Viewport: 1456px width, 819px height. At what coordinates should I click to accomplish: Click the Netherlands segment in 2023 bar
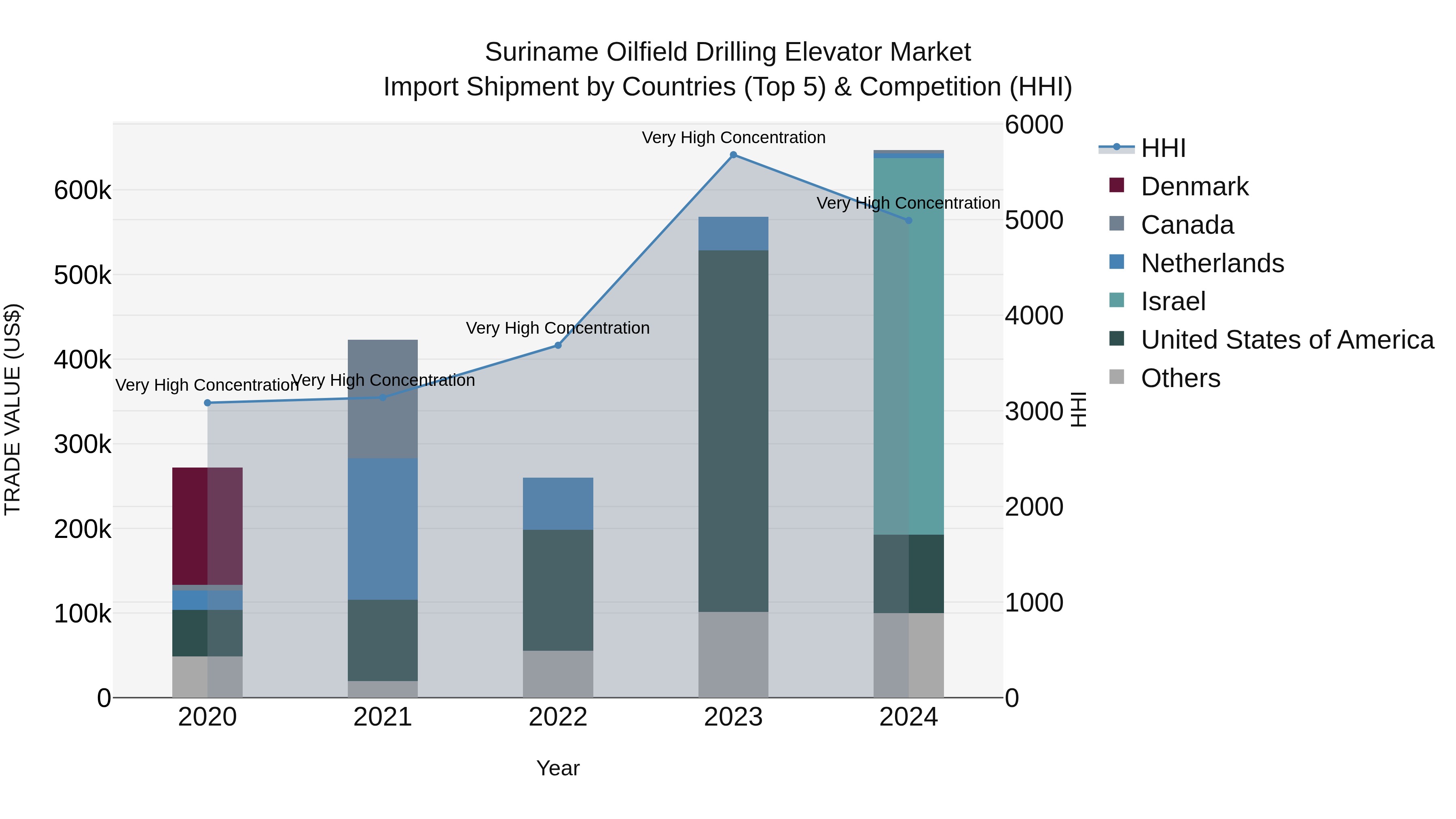click(733, 233)
